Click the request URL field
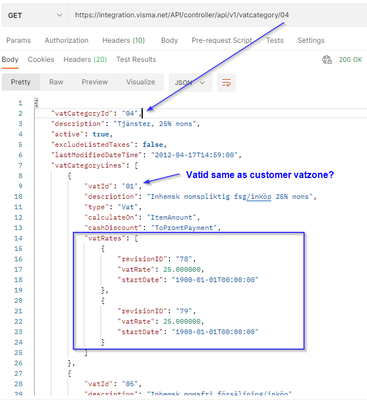This screenshot has width=367, height=400. 218,15
